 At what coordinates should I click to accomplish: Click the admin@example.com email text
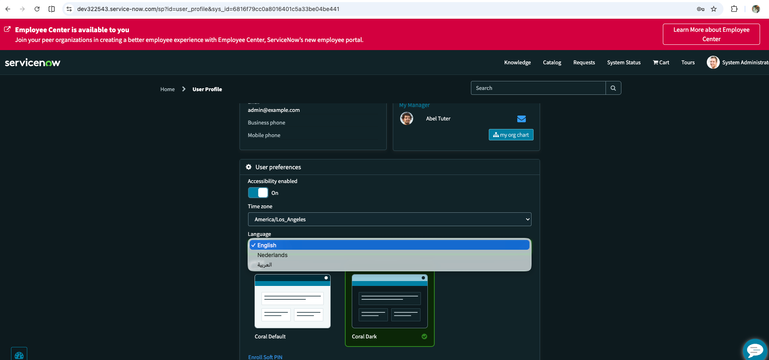click(274, 110)
